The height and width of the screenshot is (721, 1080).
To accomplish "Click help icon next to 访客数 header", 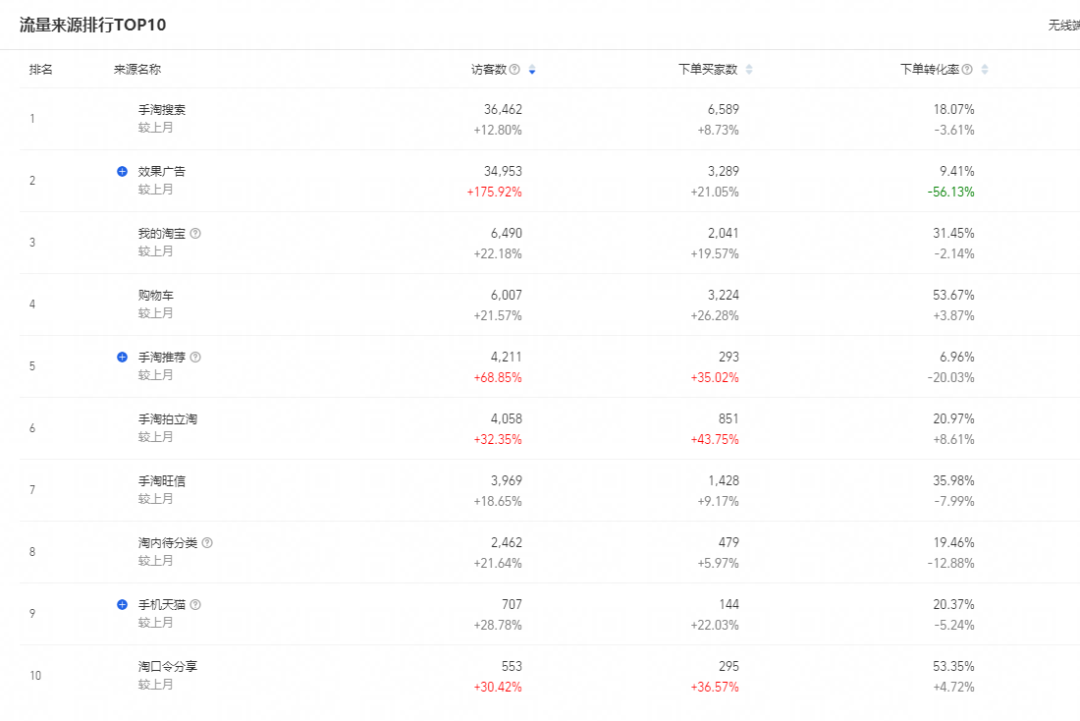I will [x=514, y=70].
